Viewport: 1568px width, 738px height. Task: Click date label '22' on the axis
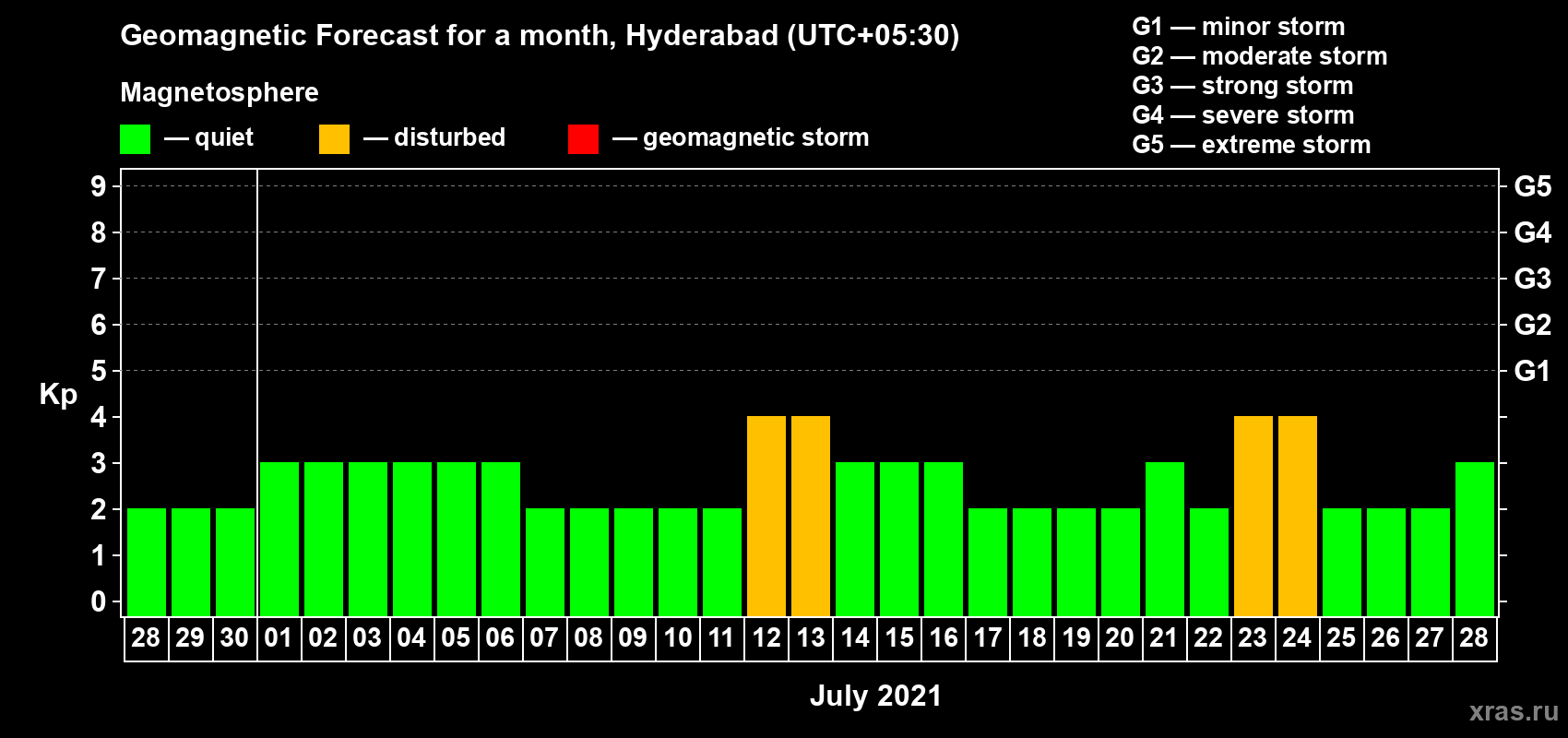(x=1208, y=638)
